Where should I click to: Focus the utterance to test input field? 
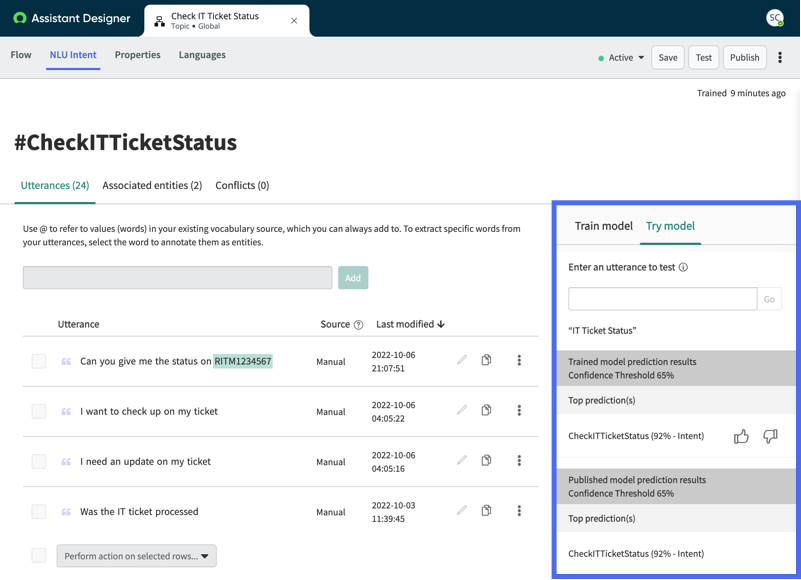(x=663, y=299)
